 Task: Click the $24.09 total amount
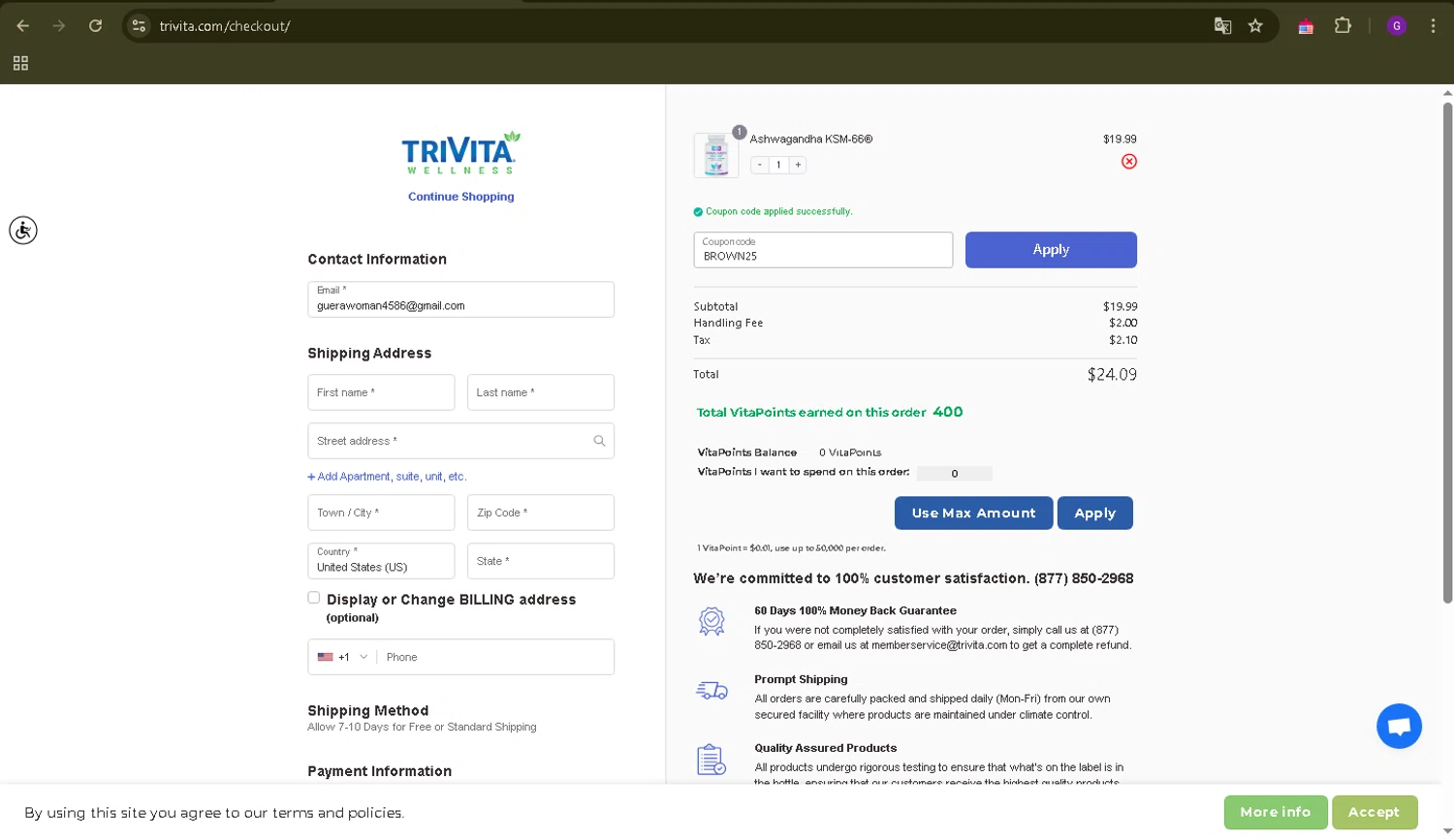(1112, 375)
